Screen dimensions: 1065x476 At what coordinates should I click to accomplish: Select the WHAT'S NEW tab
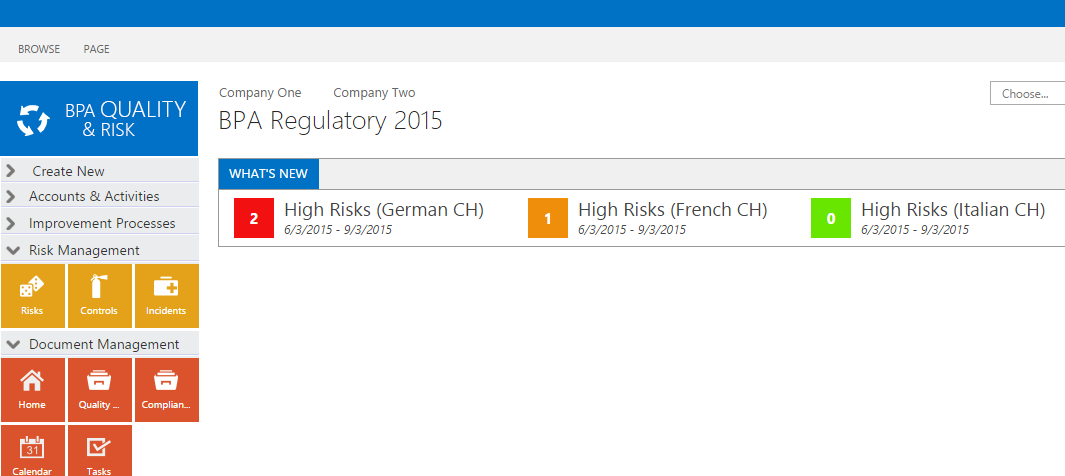(x=268, y=174)
